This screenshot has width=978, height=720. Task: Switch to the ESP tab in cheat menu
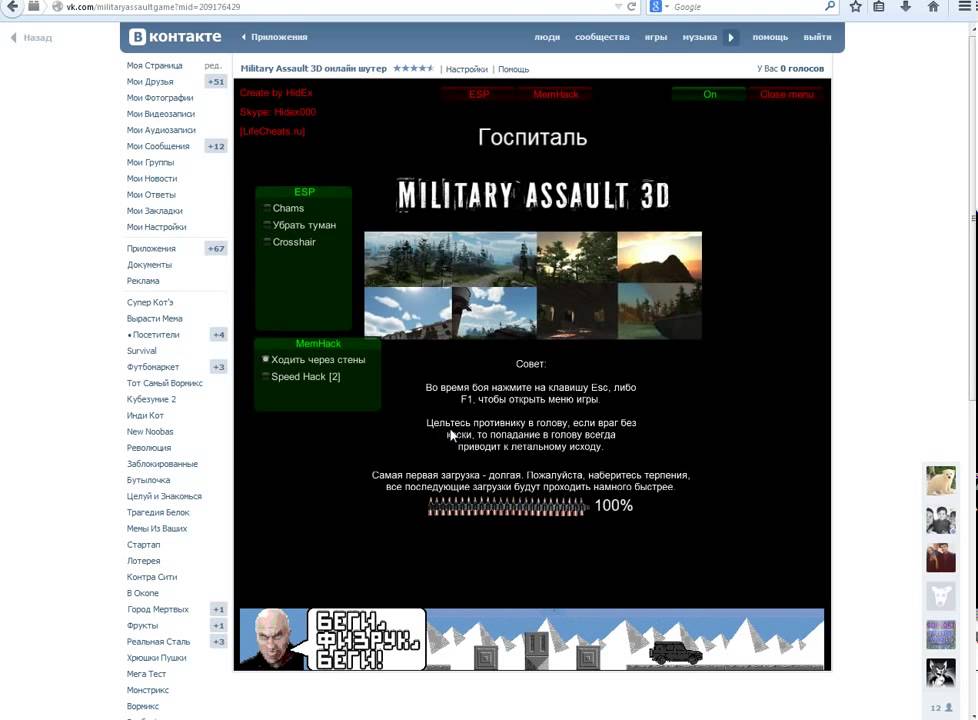point(478,94)
